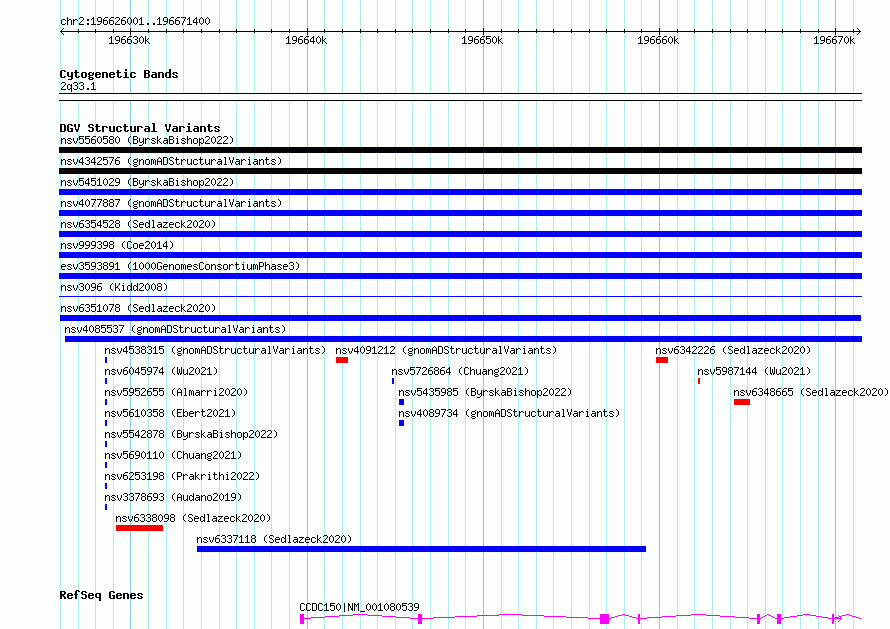The width and height of the screenshot is (890, 629).
Task: Click the nsv999398 Coe2014 variant label
Action: (x=117, y=245)
